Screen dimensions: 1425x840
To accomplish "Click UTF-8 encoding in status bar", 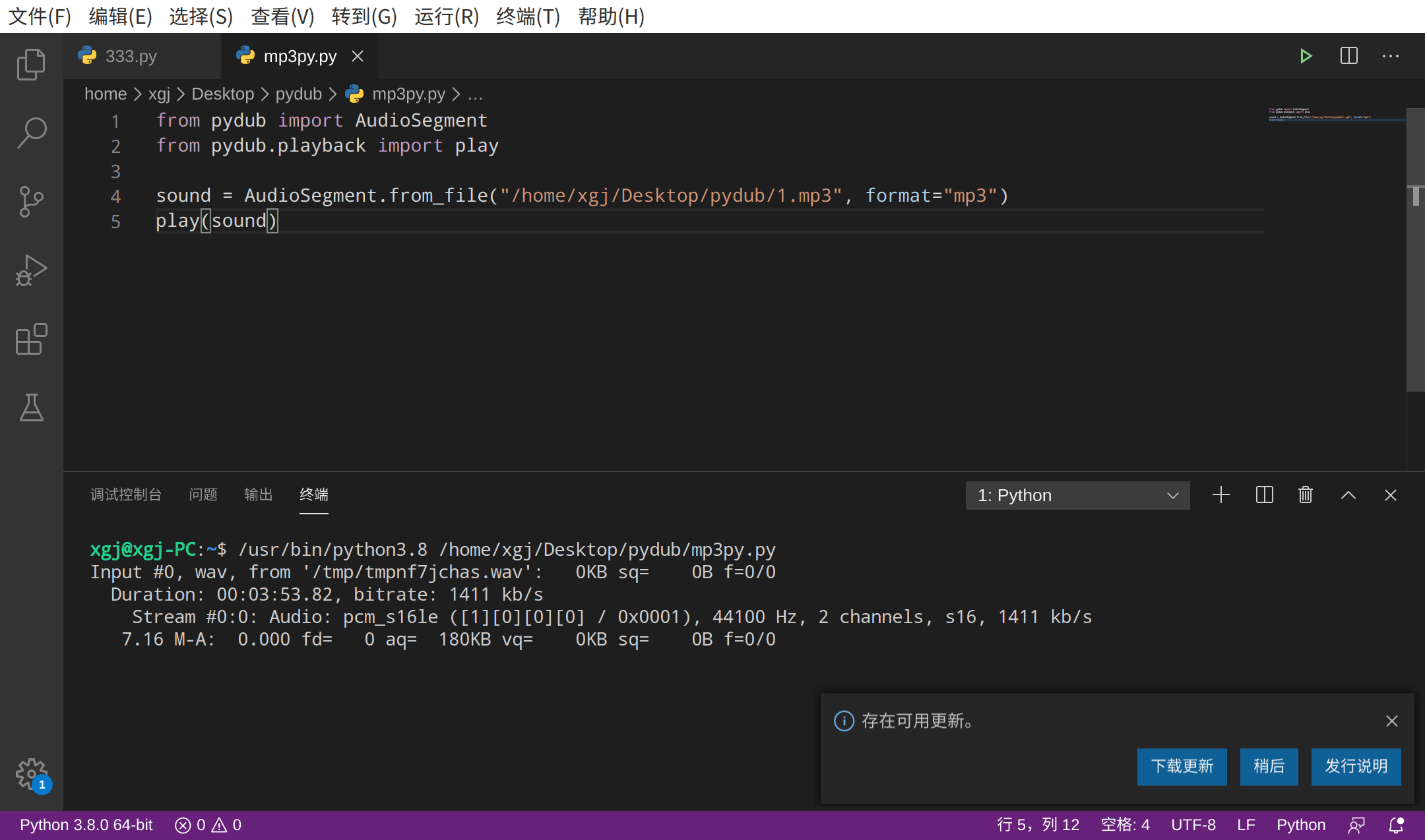I will [x=1193, y=825].
